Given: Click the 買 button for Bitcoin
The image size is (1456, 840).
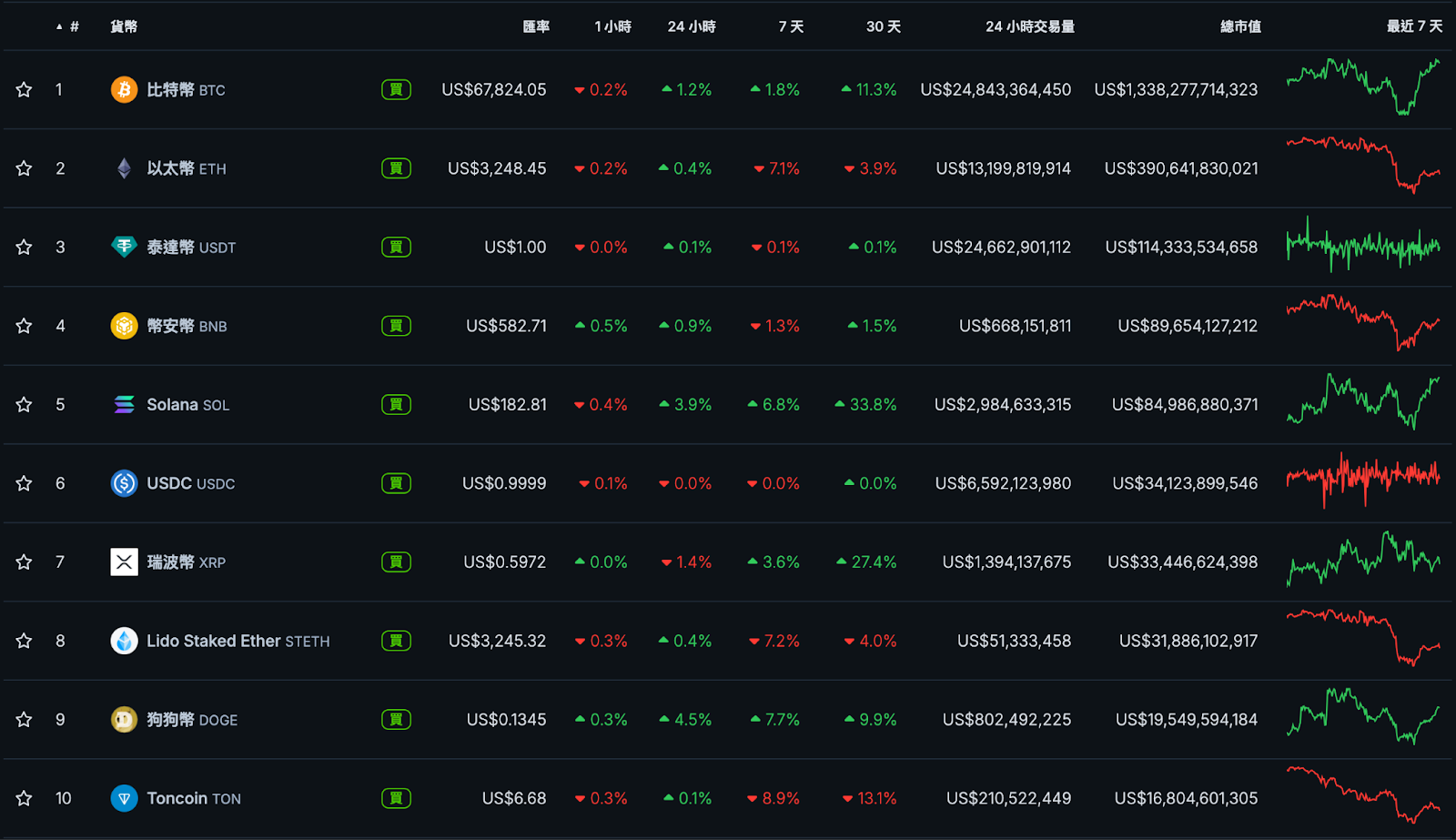Looking at the screenshot, I should pos(396,89).
